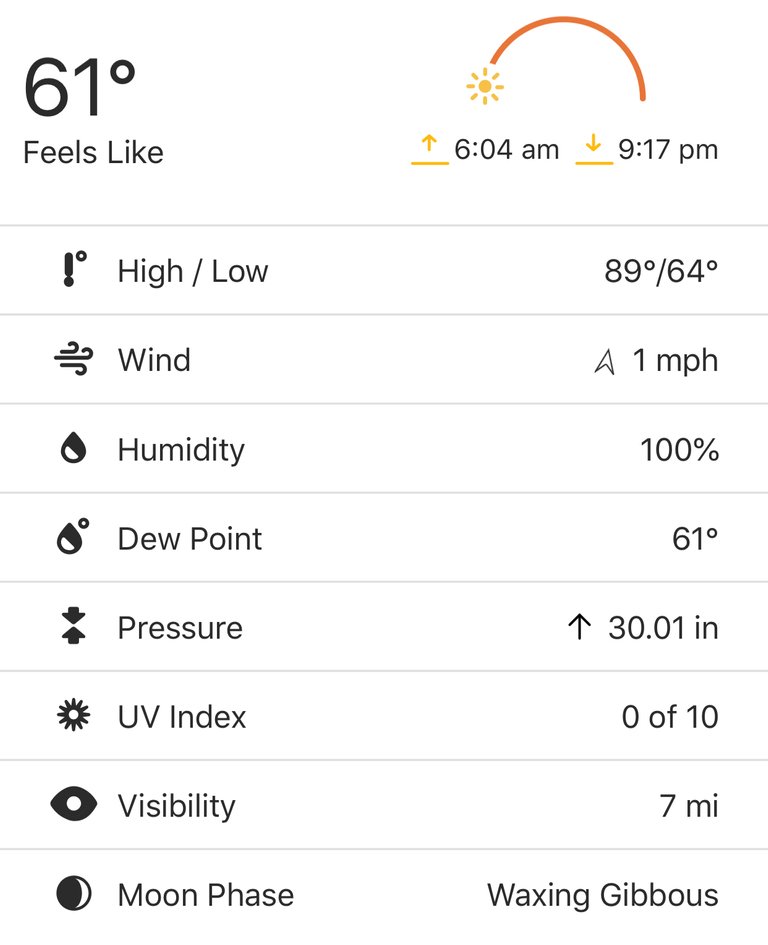Tap the UV Index sun icon
Image resolution: width=768 pixels, height=945 pixels.
click(x=74, y=715)
